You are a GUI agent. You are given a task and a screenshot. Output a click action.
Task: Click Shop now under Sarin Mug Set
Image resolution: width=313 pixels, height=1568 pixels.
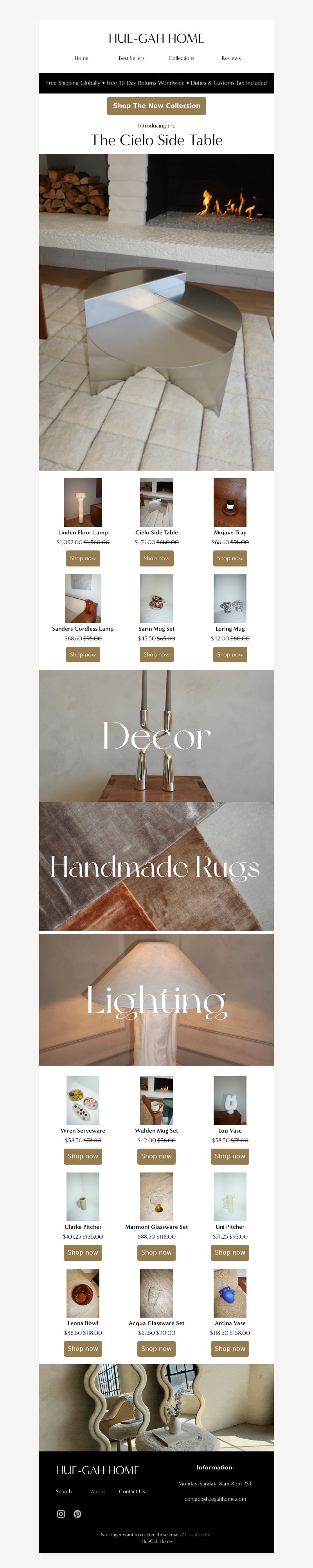click(156, 655)
